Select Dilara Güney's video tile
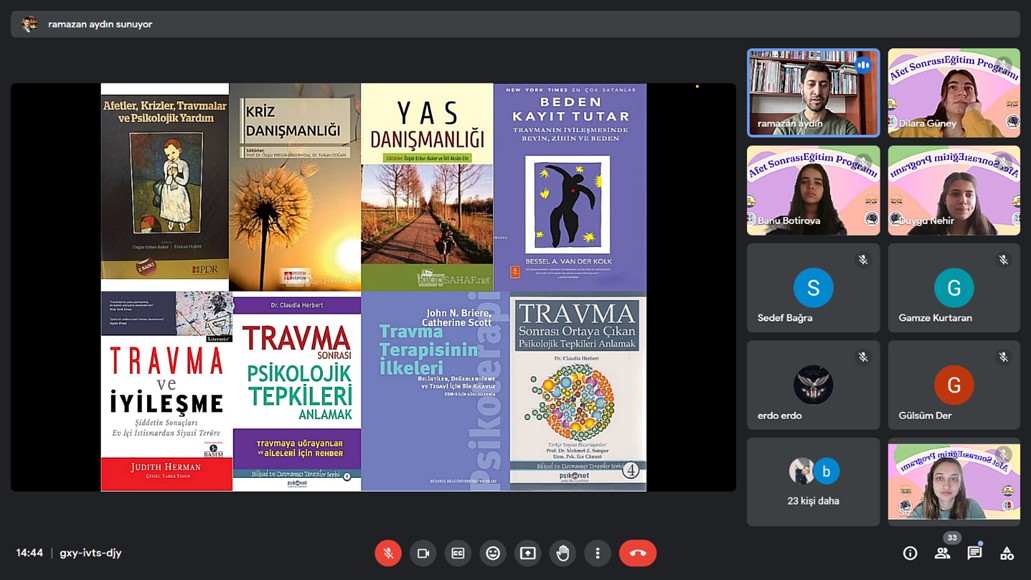Image resolution: width=1031 pixels, height=580 pixels. click(x=954, y=93)
